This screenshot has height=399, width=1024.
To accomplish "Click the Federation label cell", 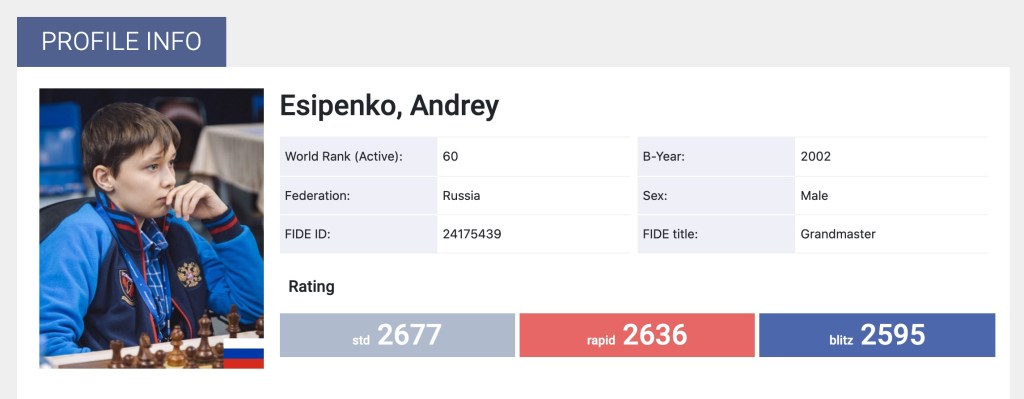I will point(359,195).
